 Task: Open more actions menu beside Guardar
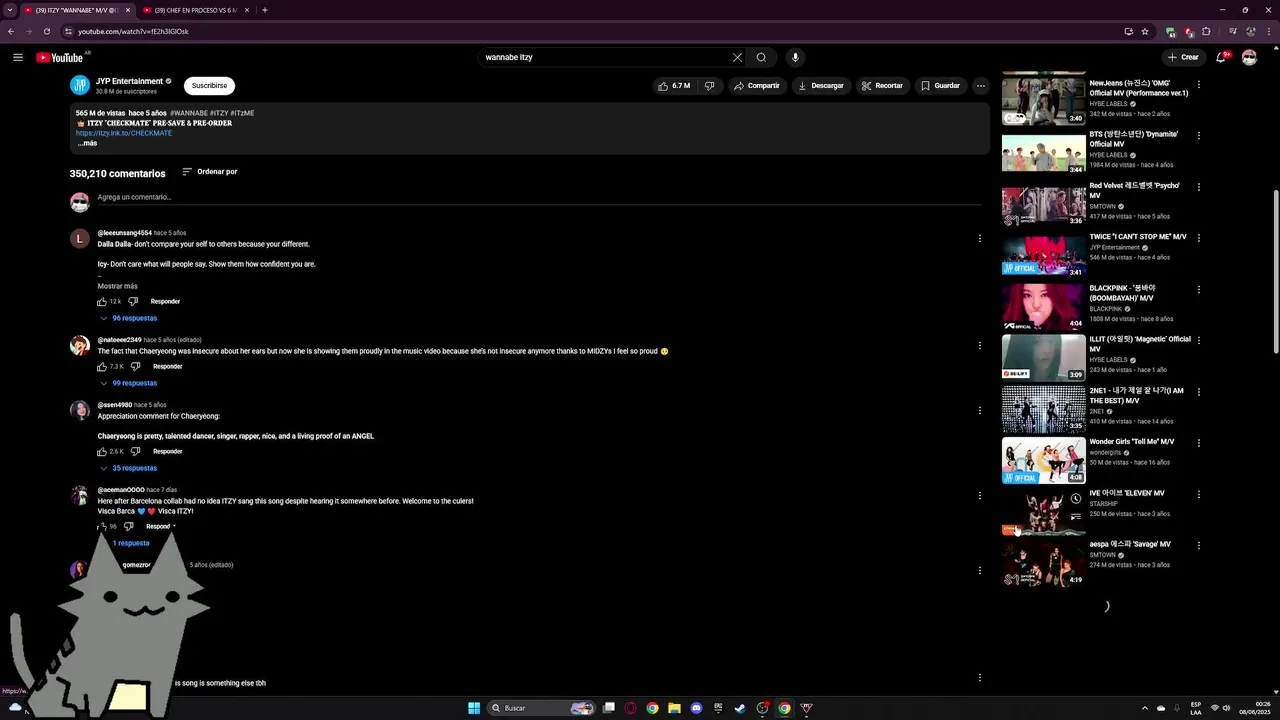tap(980, 86)
